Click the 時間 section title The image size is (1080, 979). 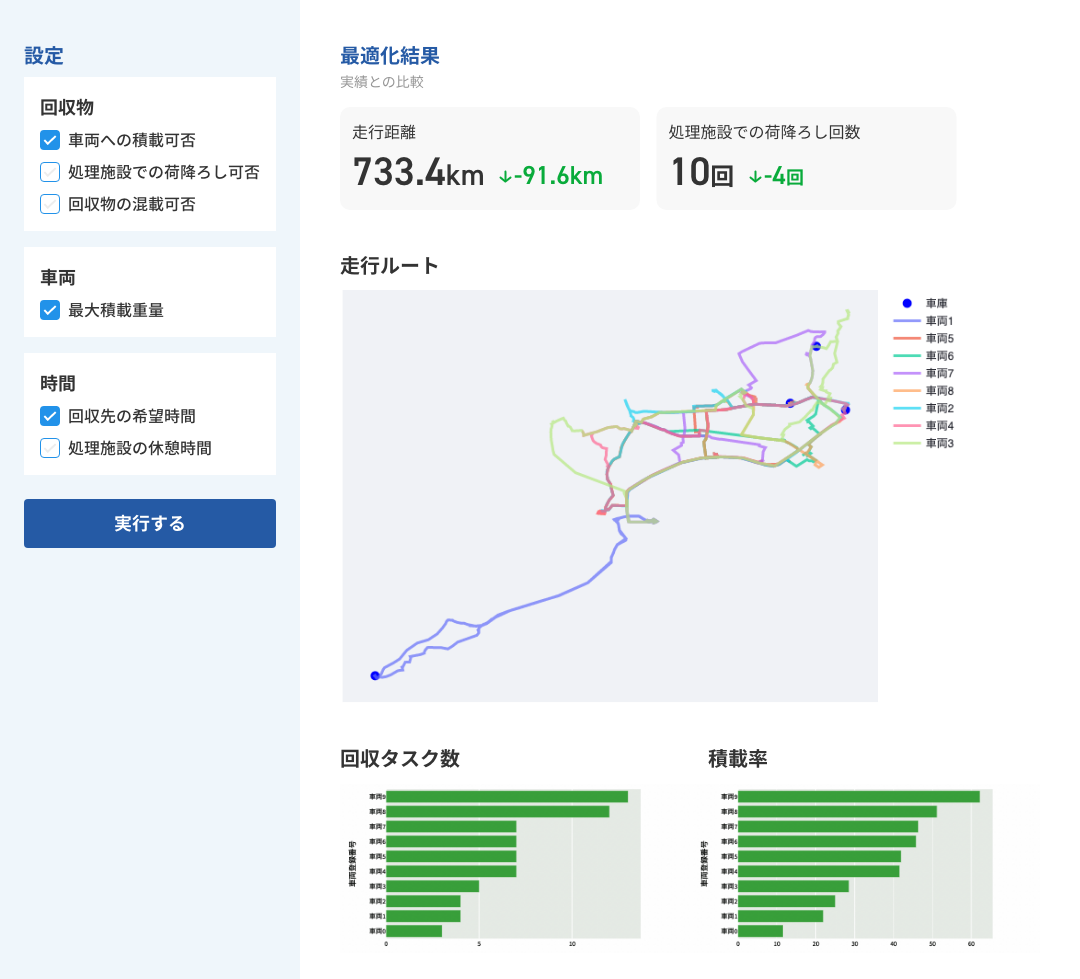58,384
